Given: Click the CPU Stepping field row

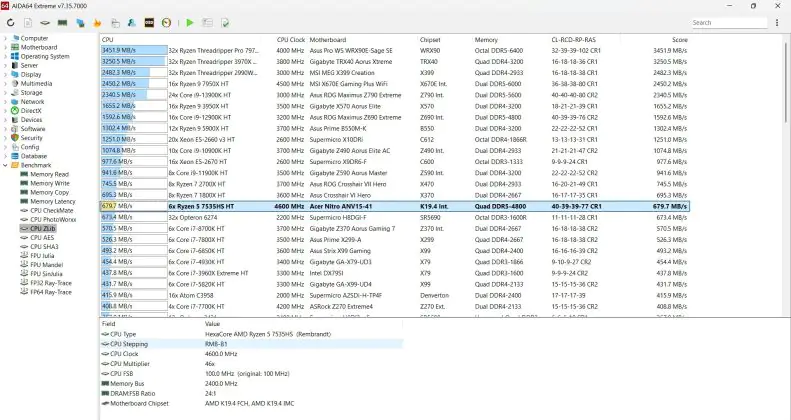Looking at the screenshot, I should (x=252, y=344).
